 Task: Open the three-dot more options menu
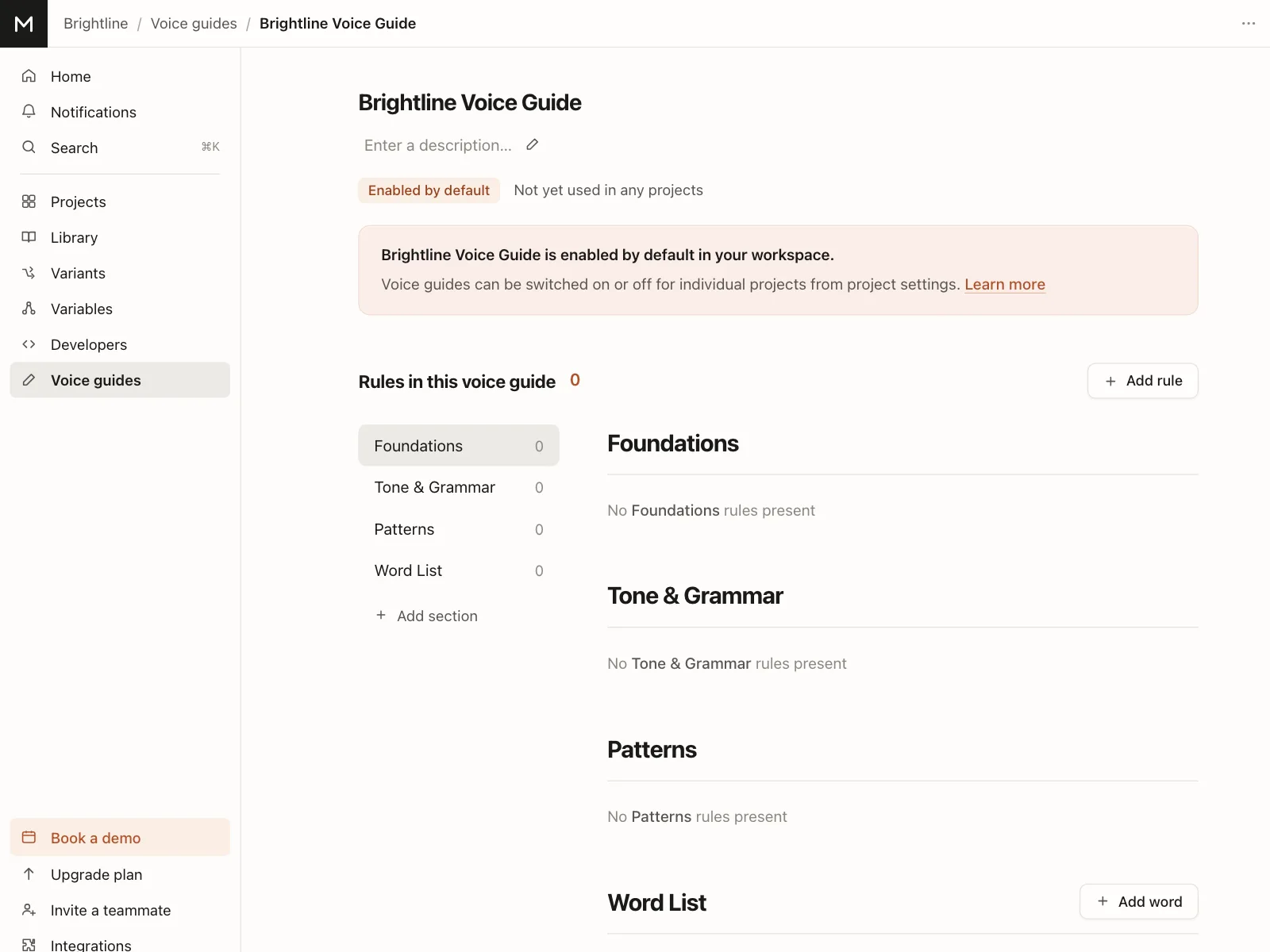point(1249,24)
